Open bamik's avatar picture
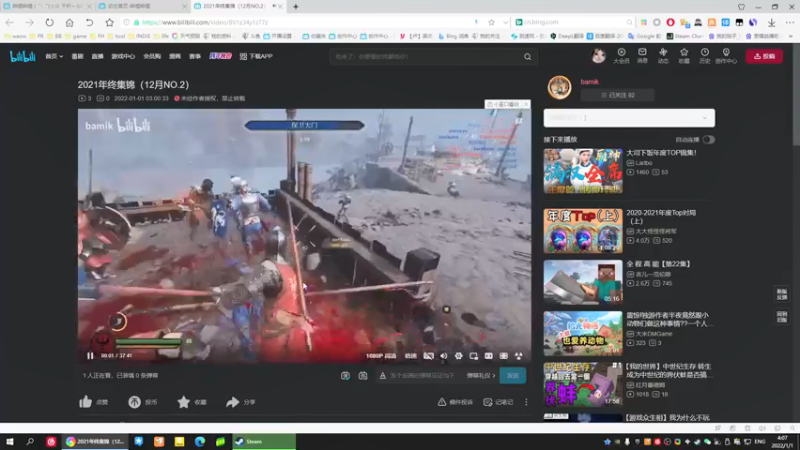Screen dimensions: 800x450 click(x=559, y=87)
